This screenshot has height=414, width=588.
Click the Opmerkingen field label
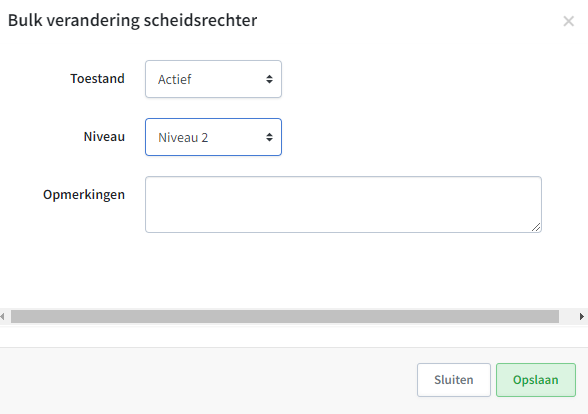tap(84, 195)
